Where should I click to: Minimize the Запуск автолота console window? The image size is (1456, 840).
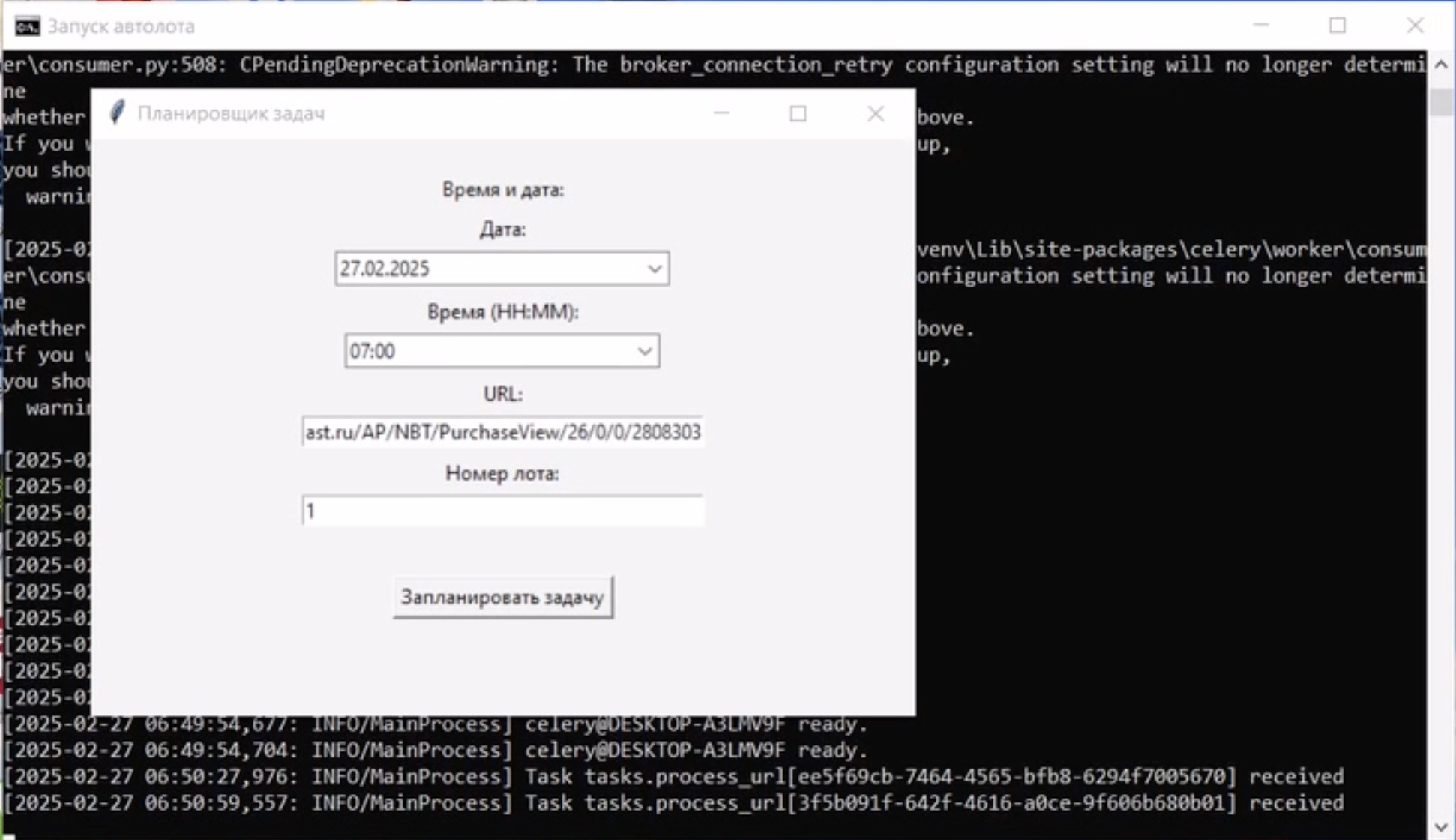tap(1261, 25)
